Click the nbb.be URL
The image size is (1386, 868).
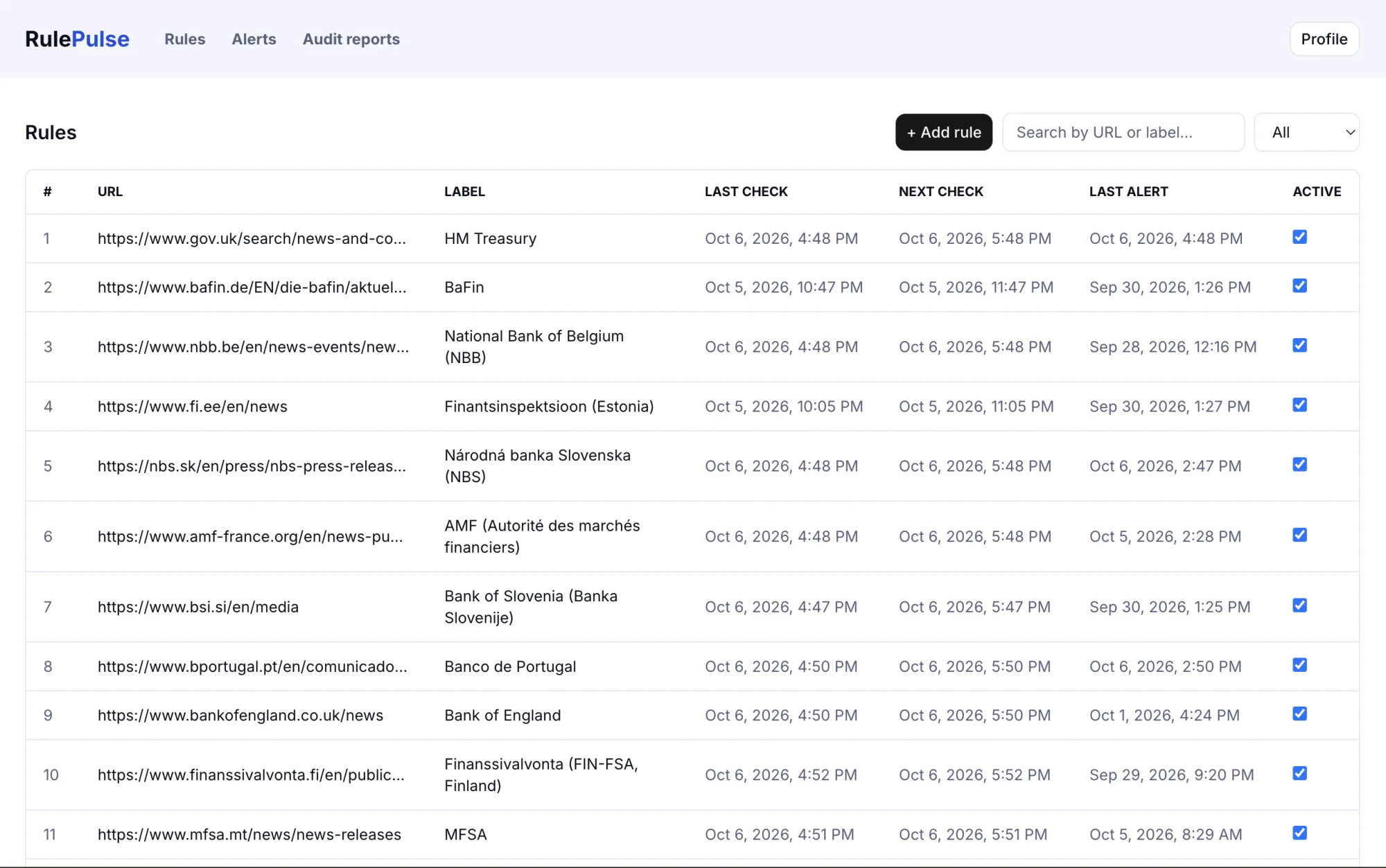253,346
